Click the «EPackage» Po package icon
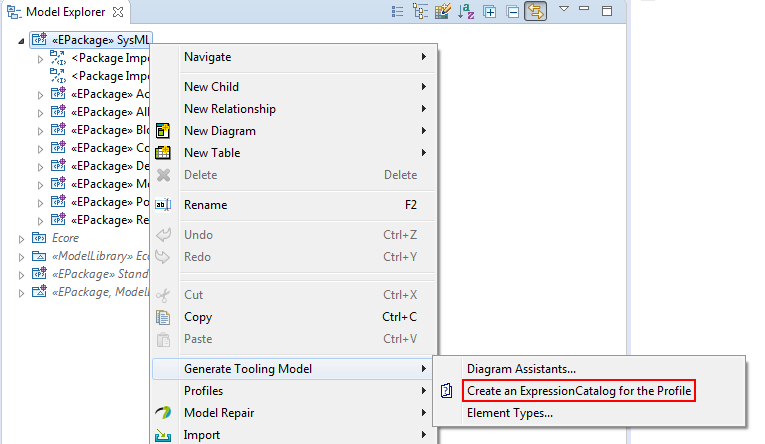The width and height of the screenshot is (765, 444). [59, 202]
